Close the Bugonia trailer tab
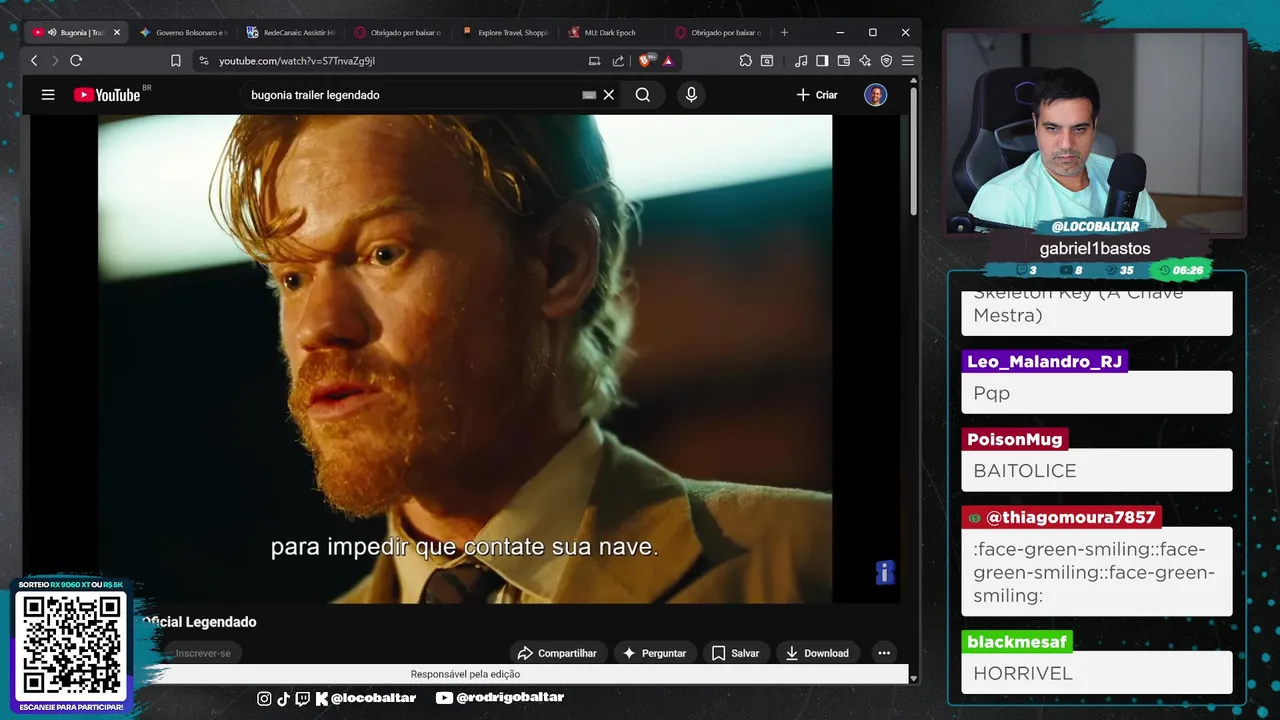This screenshot has height=720, width=1280. 116,32
